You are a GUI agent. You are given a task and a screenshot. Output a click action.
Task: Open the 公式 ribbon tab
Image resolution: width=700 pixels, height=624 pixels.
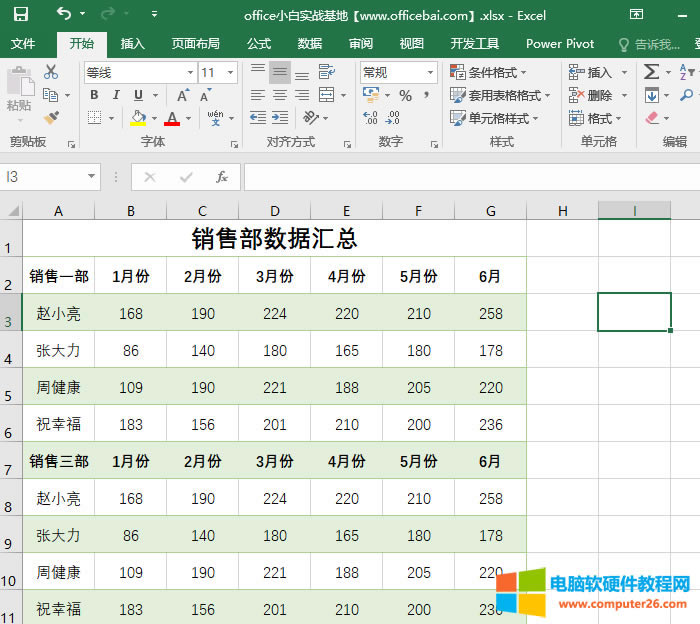pyautogui.click(x=258, y=43)
